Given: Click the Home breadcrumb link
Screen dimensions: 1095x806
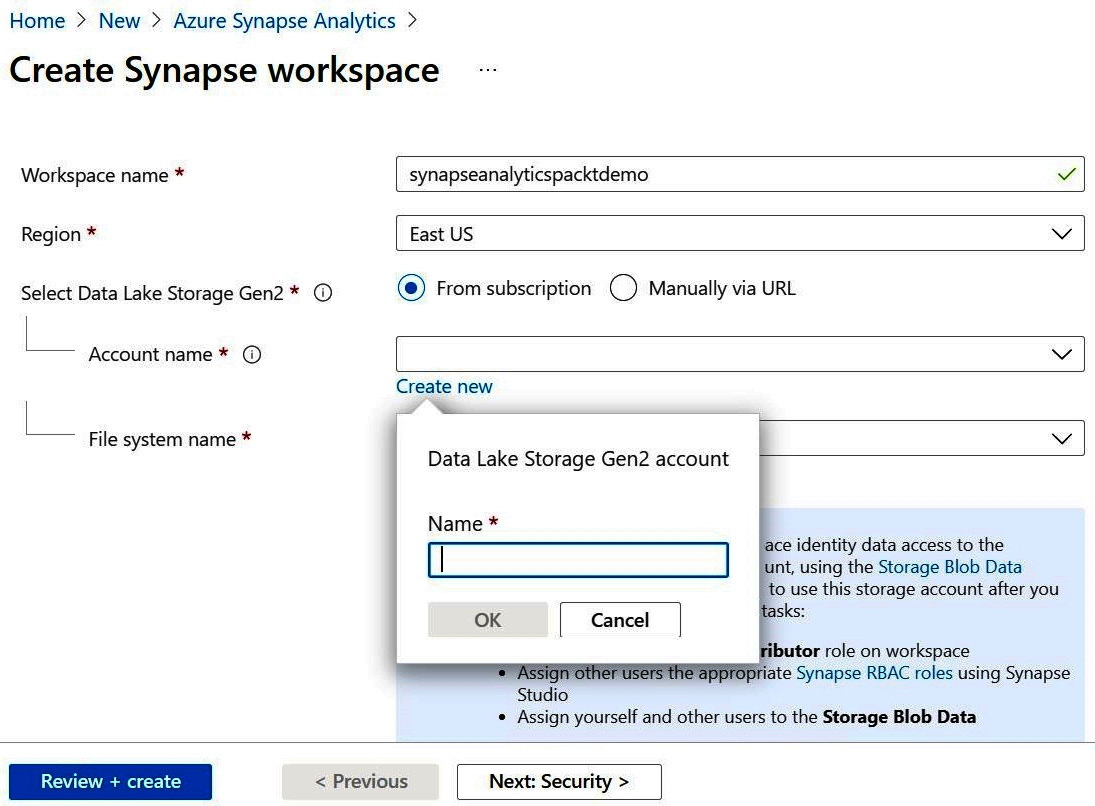Looking at the screenshot, I should tap(37, 21).
